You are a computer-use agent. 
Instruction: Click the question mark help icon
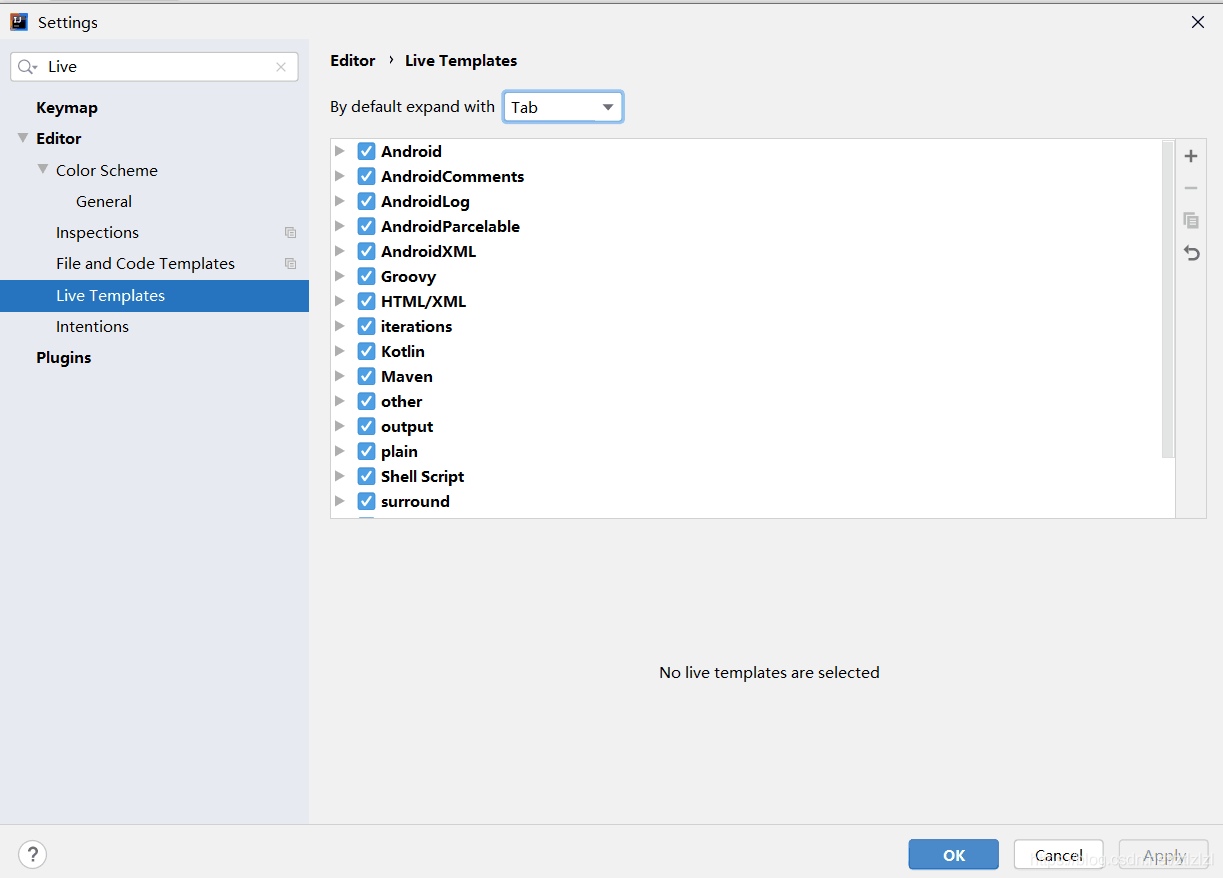(33, 854)
